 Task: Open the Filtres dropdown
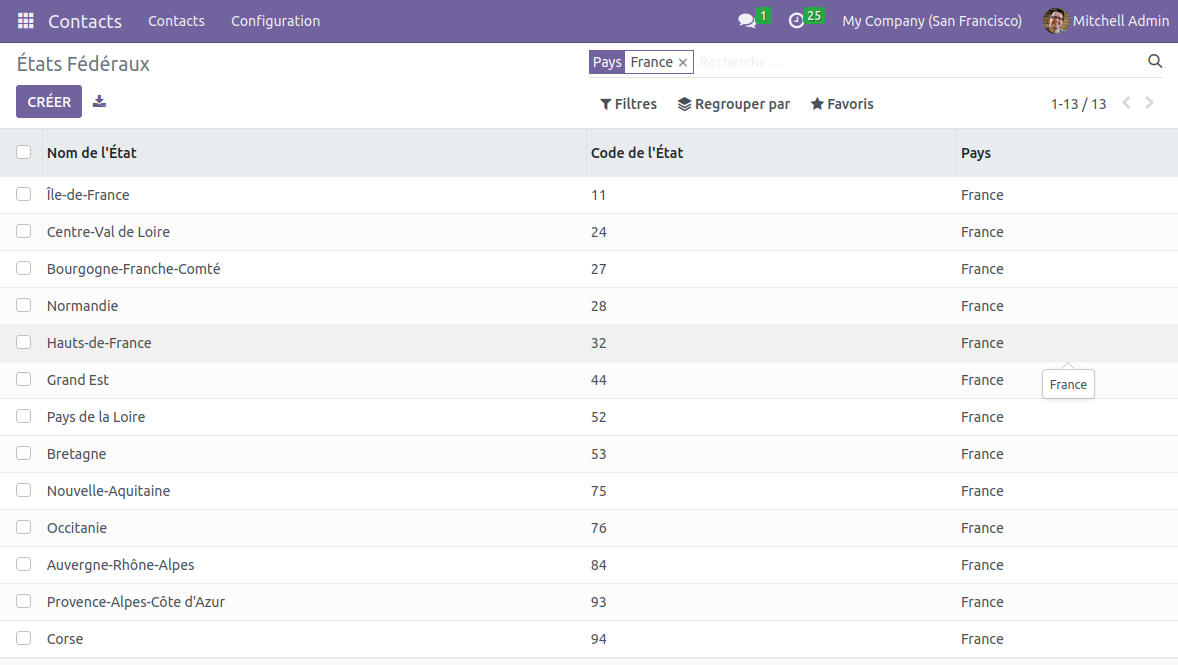628,104
